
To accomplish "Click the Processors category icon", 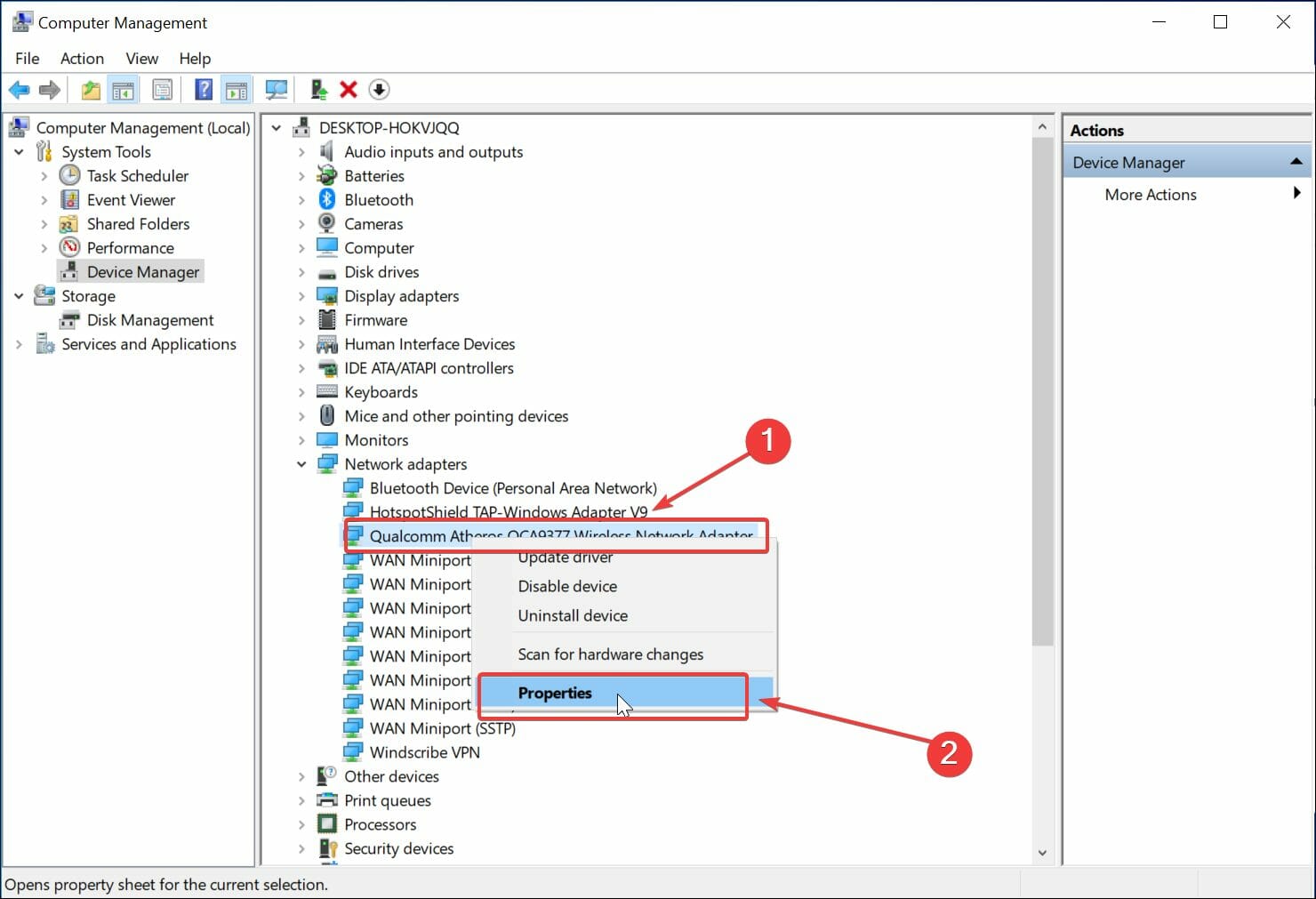I will [x=327, y=823].
